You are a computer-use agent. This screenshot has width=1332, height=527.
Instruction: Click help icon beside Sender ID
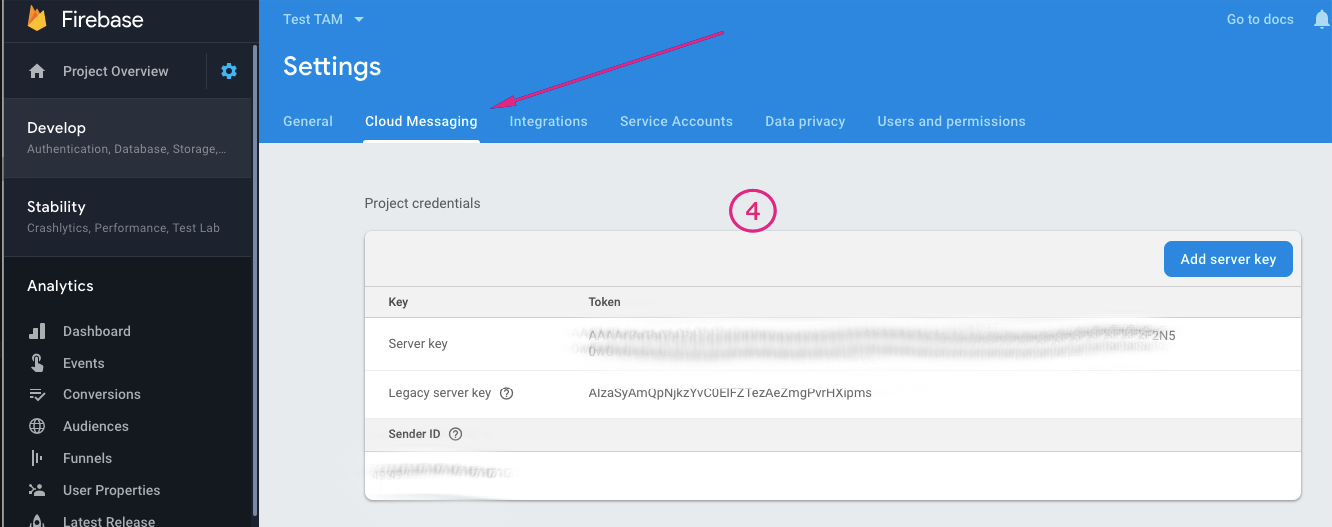point(456,434)
